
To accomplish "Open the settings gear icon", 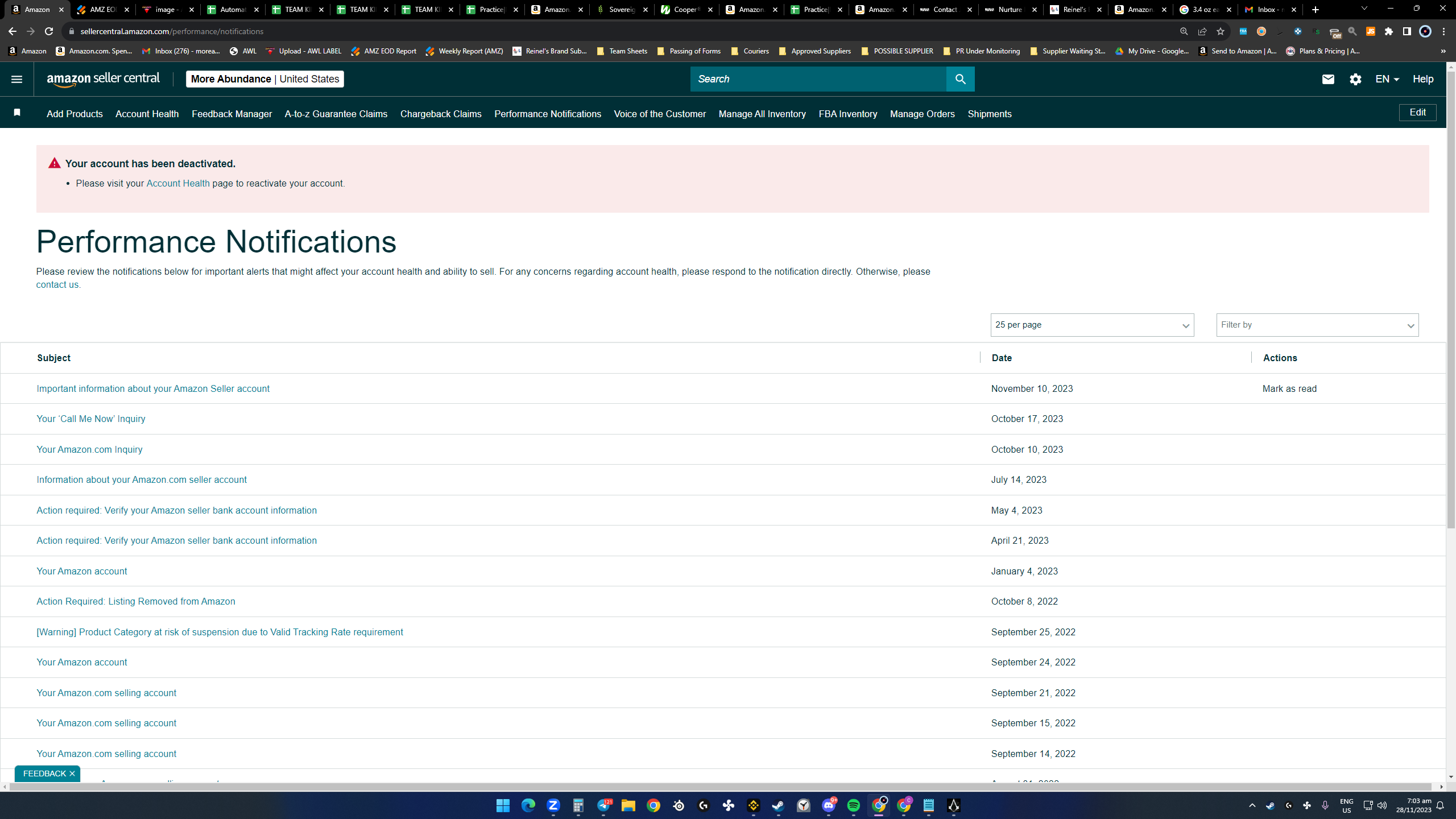I will coord(1355,79).
